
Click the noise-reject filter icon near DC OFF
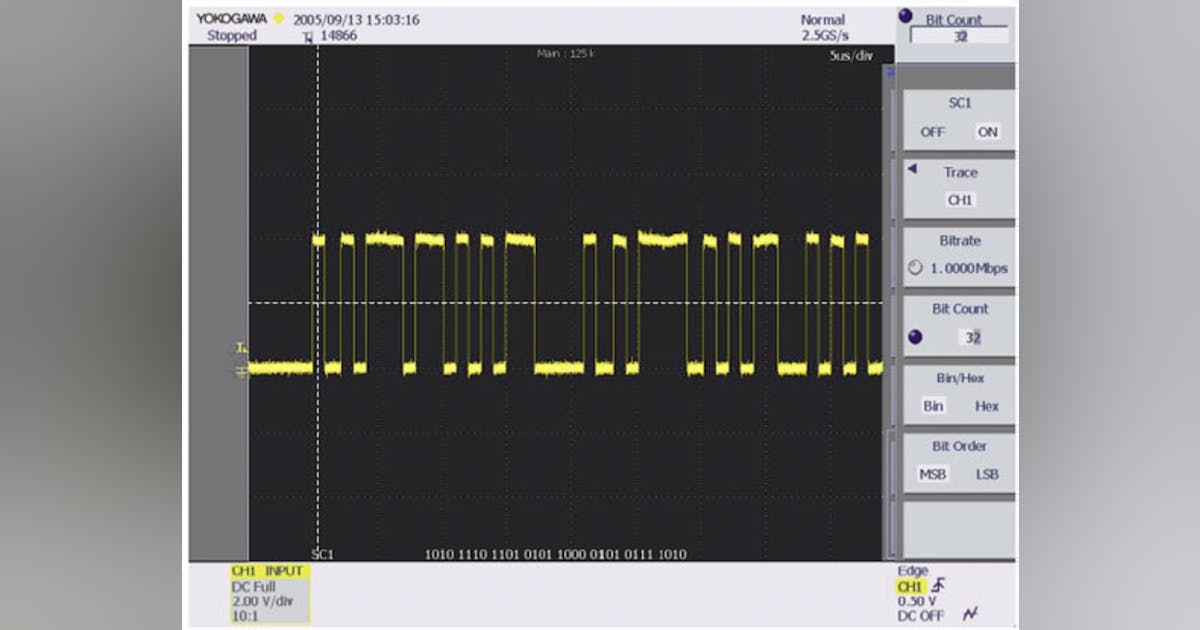coord(972,612)
